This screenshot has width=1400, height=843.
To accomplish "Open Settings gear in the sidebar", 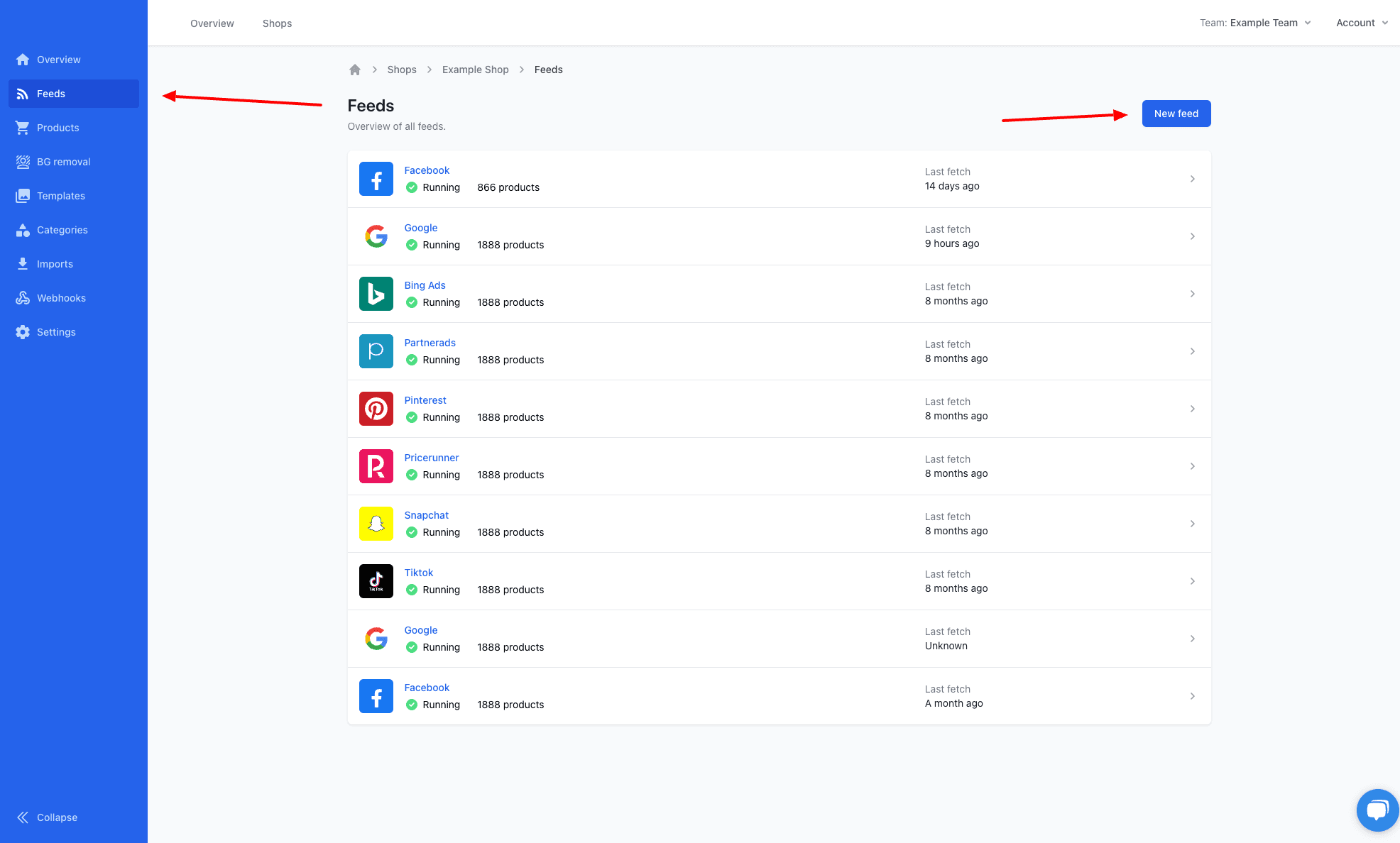I will 56,332.
